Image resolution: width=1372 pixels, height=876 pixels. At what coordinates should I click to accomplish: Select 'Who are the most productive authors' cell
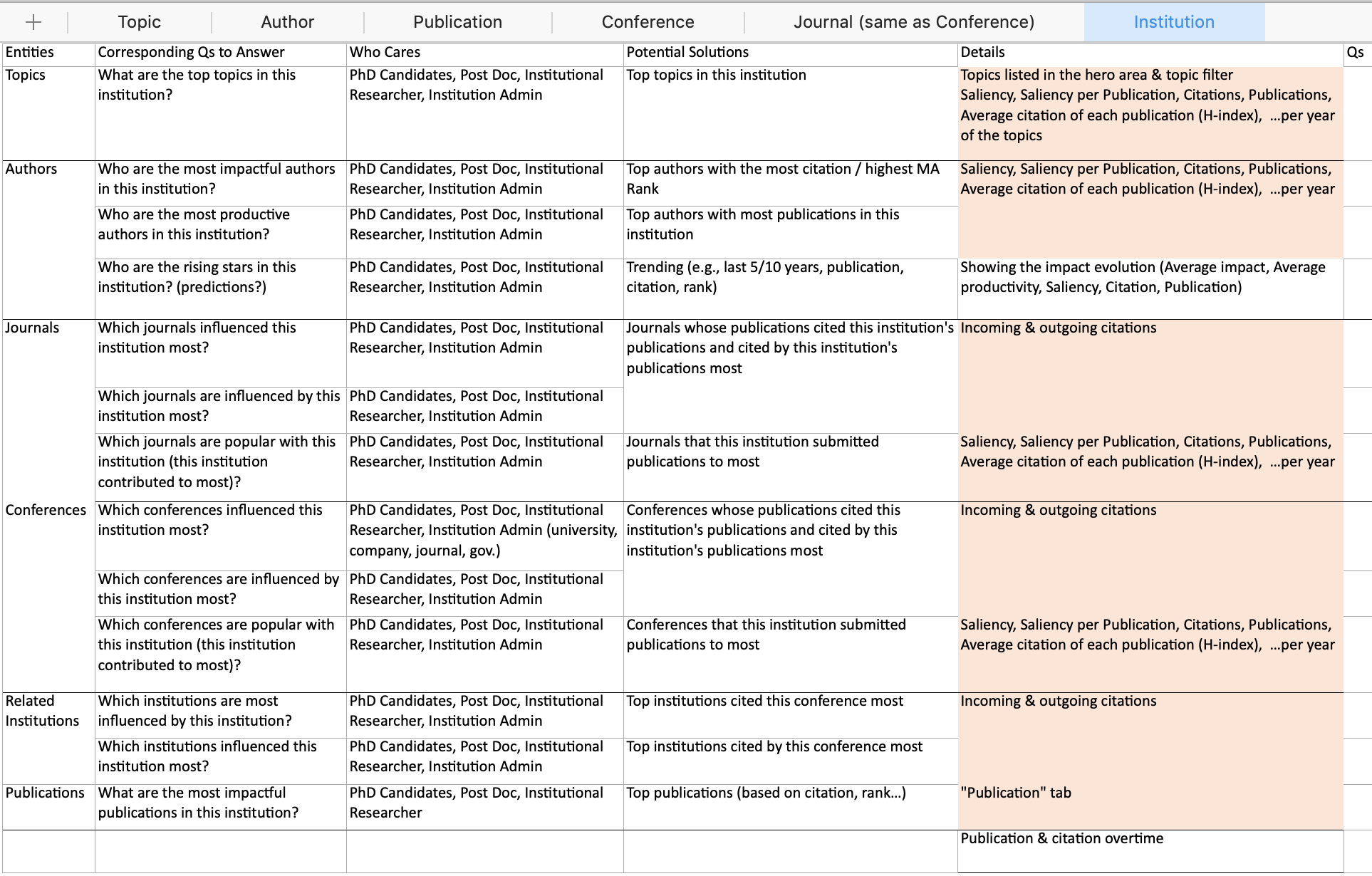pos(221,232)
